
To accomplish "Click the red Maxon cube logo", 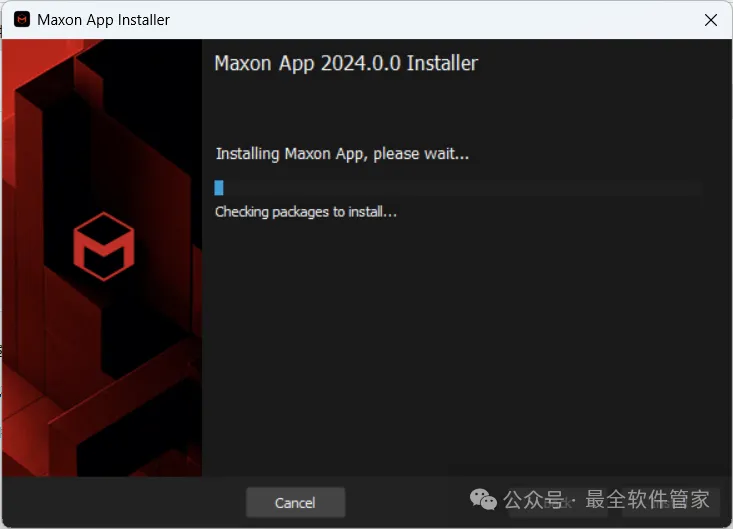I will coord(104,246).
